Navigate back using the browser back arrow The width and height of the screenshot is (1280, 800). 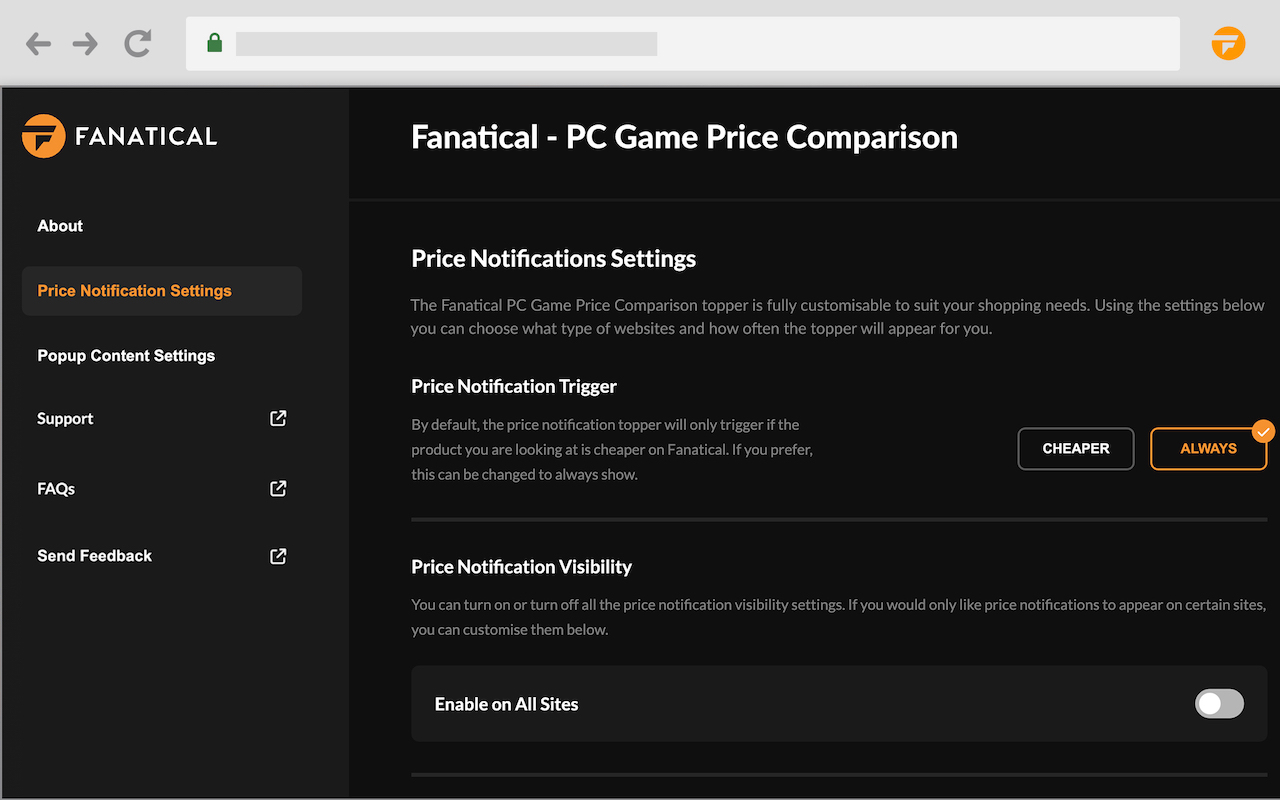38,43
